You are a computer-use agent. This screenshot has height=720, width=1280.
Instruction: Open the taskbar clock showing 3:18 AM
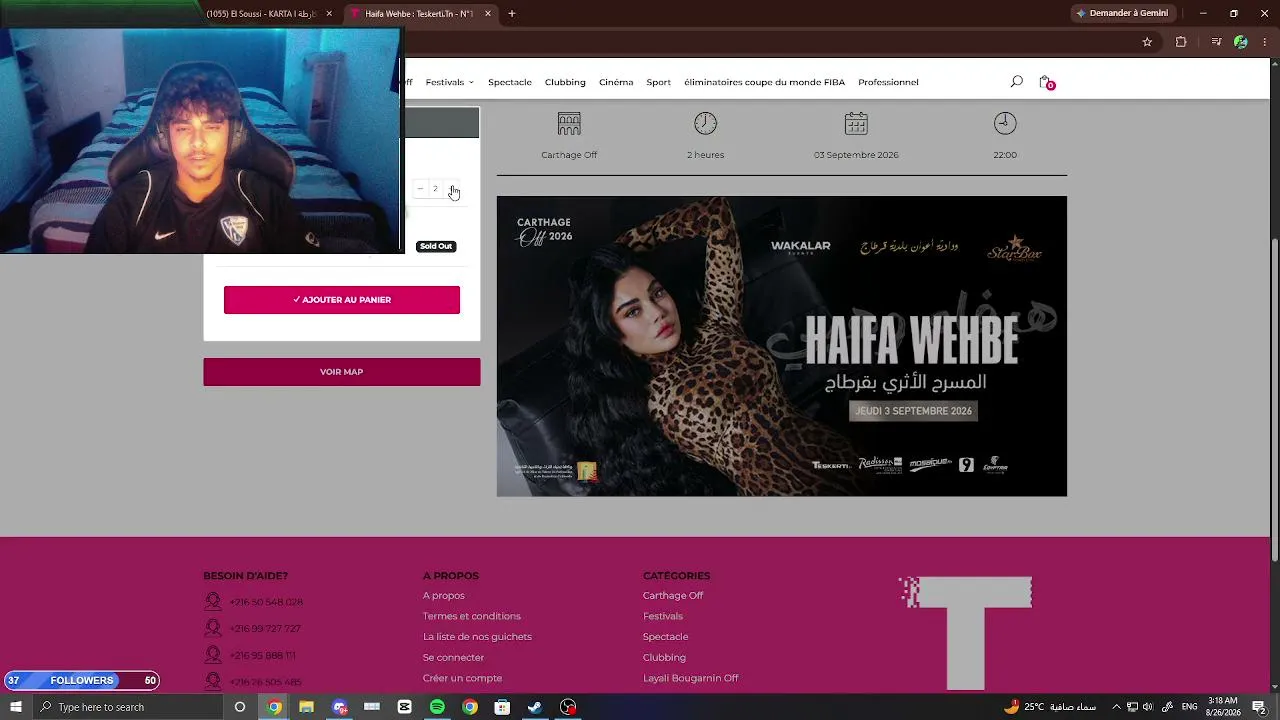[1223, 707]
